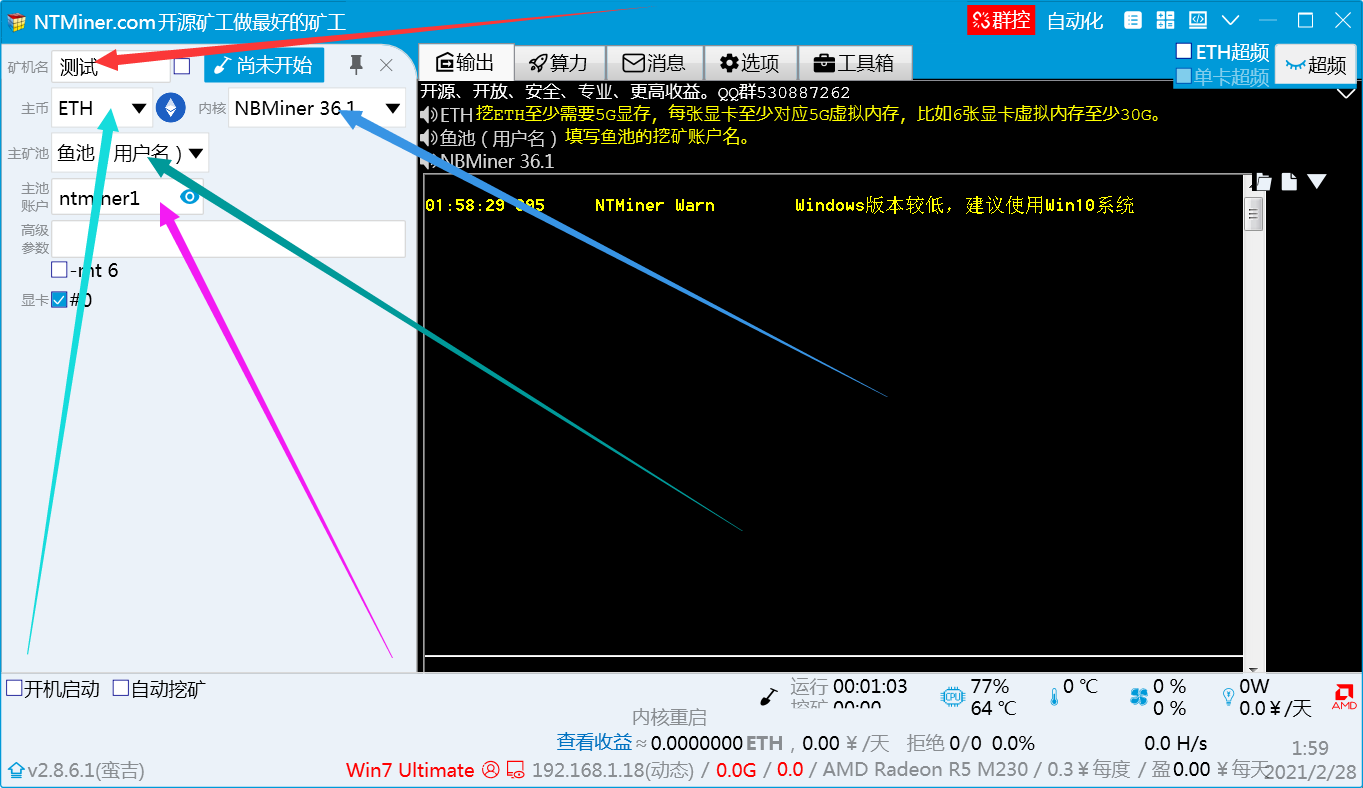
Task: Enable 自动挖矿 checkbox
Action: (121, 689)
